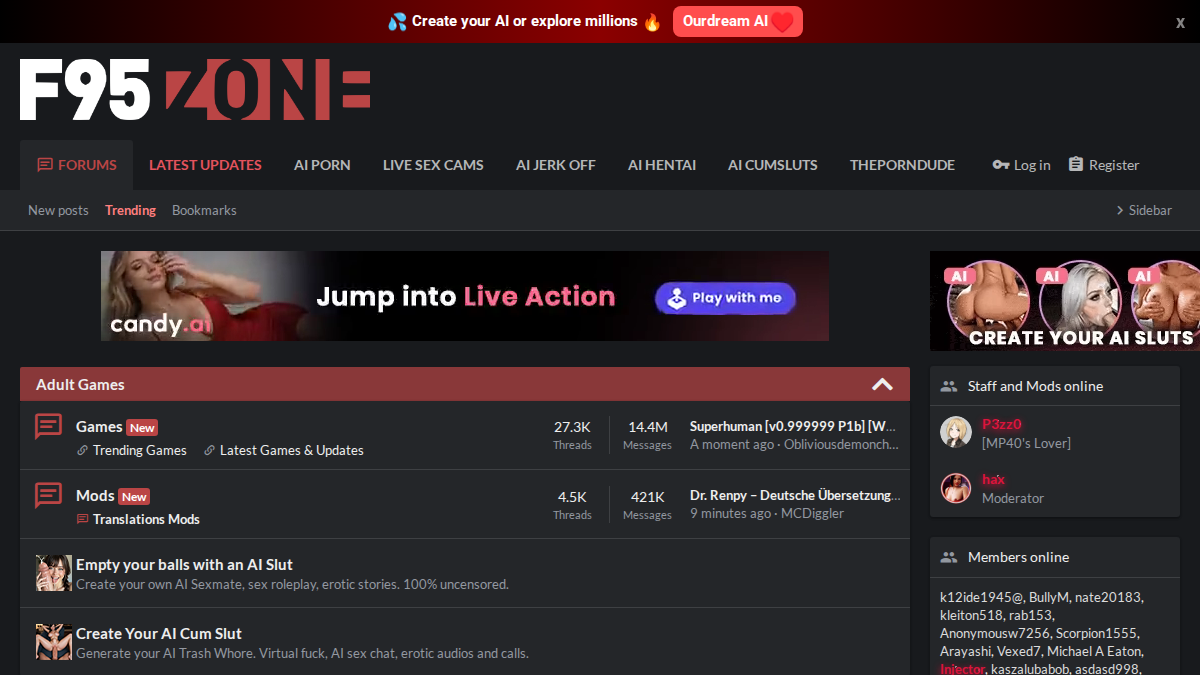
Task: Click the people icon on Staff online header
Action: (x=949, y=386)
